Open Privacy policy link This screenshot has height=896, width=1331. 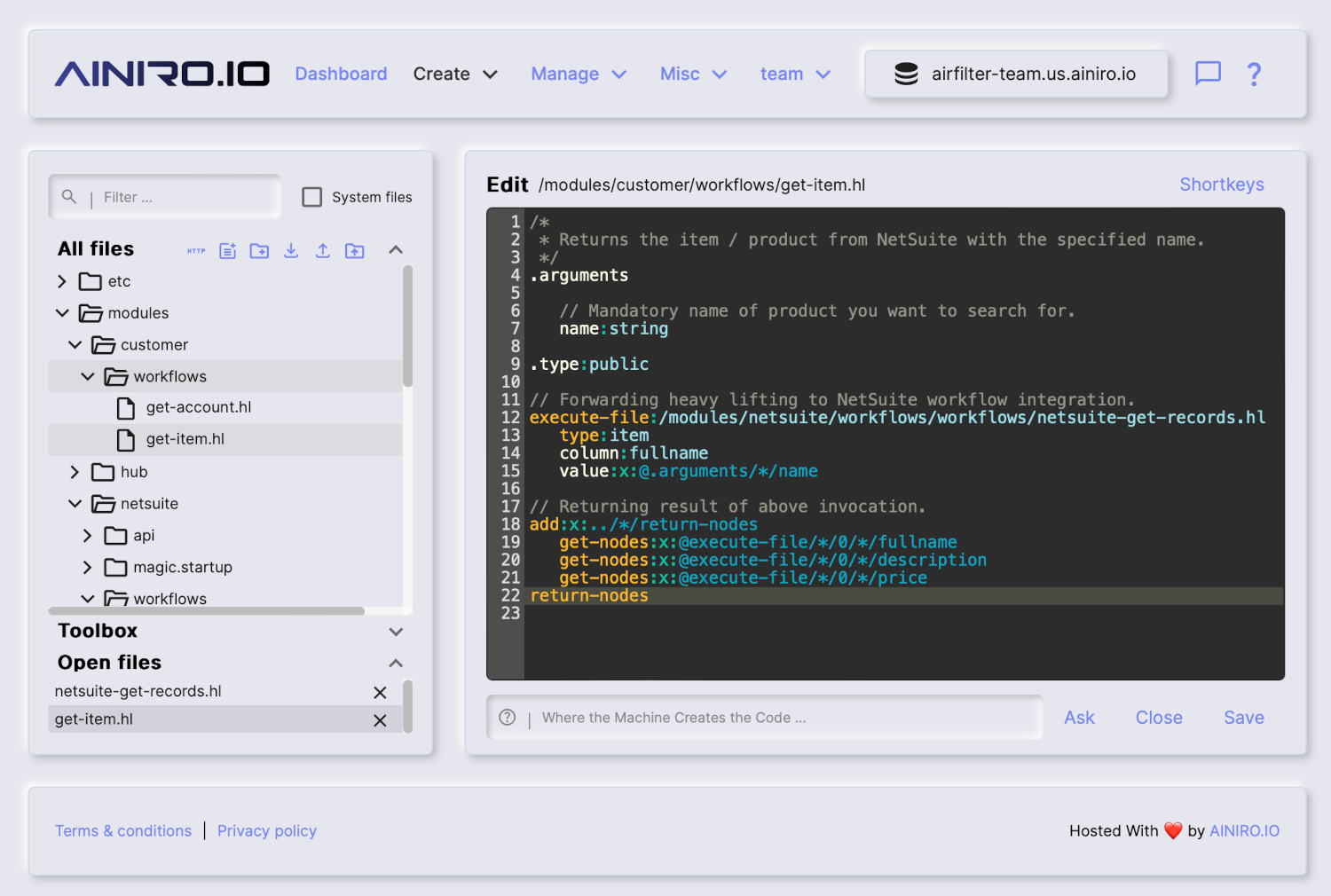point(267,831)
